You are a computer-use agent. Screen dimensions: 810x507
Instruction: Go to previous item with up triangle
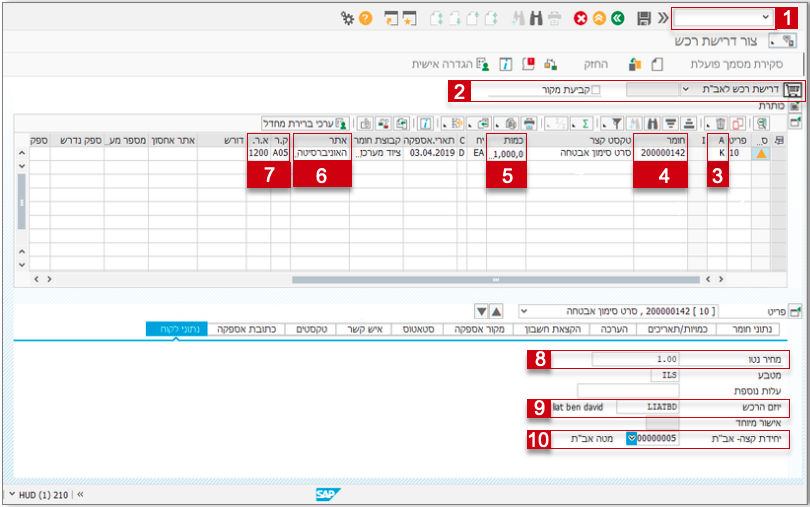(x=496, y=311)
